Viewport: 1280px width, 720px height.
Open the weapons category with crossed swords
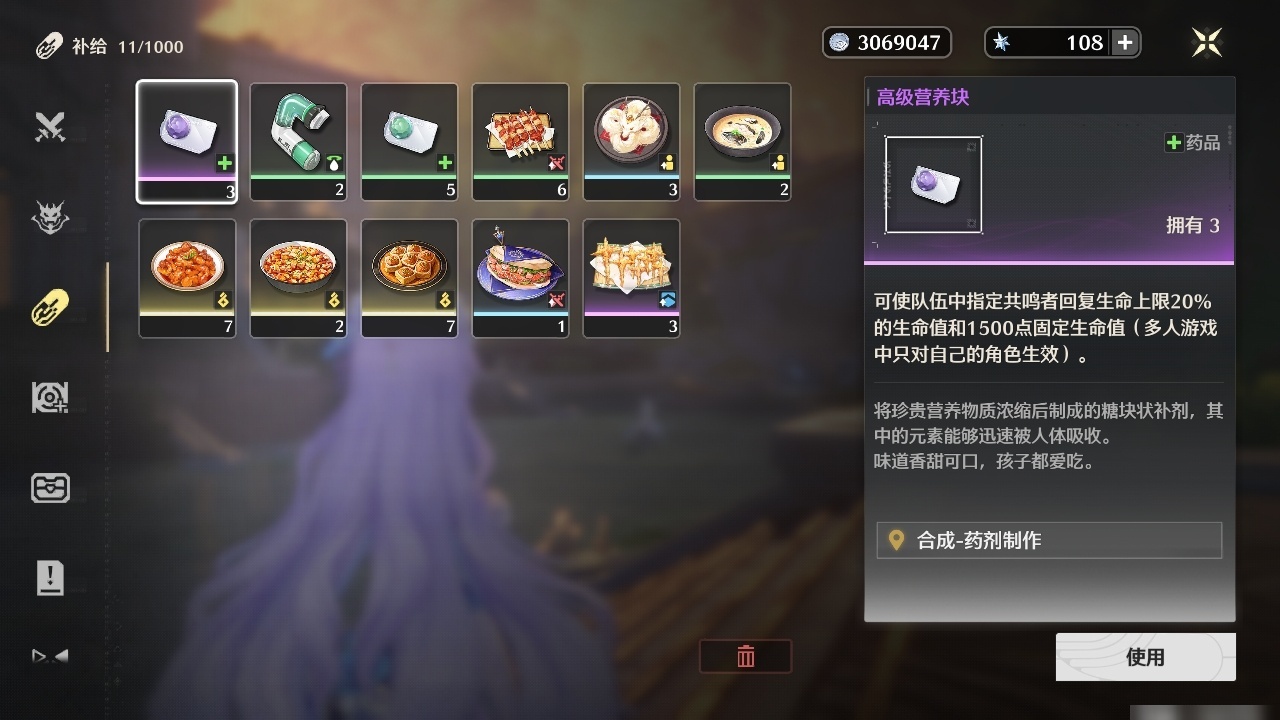tap(50, 127)
